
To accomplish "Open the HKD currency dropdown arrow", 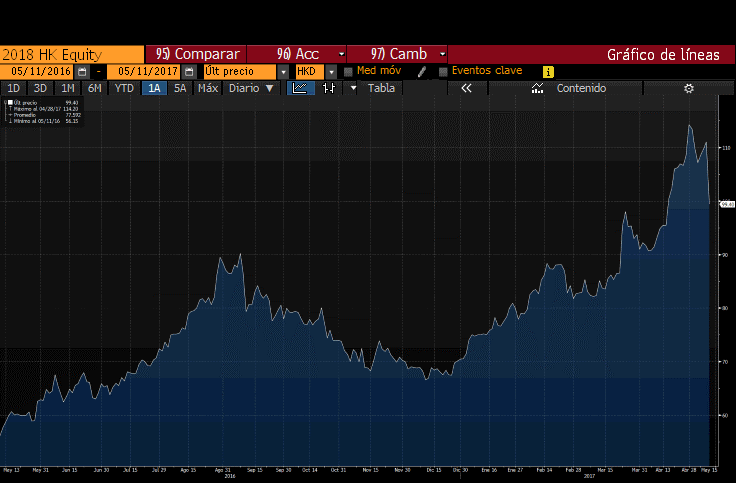I will (331, 72).
